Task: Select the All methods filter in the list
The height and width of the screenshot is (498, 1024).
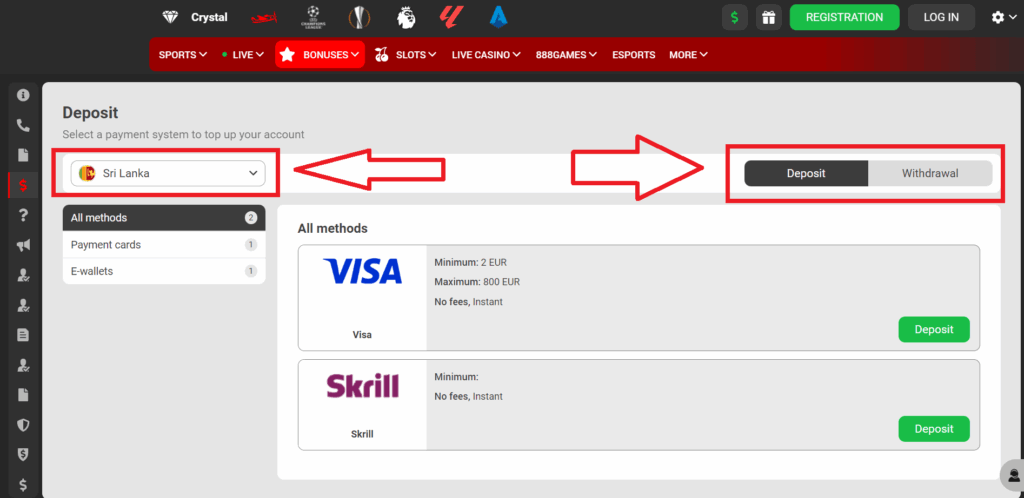Action: coord(164,218)
